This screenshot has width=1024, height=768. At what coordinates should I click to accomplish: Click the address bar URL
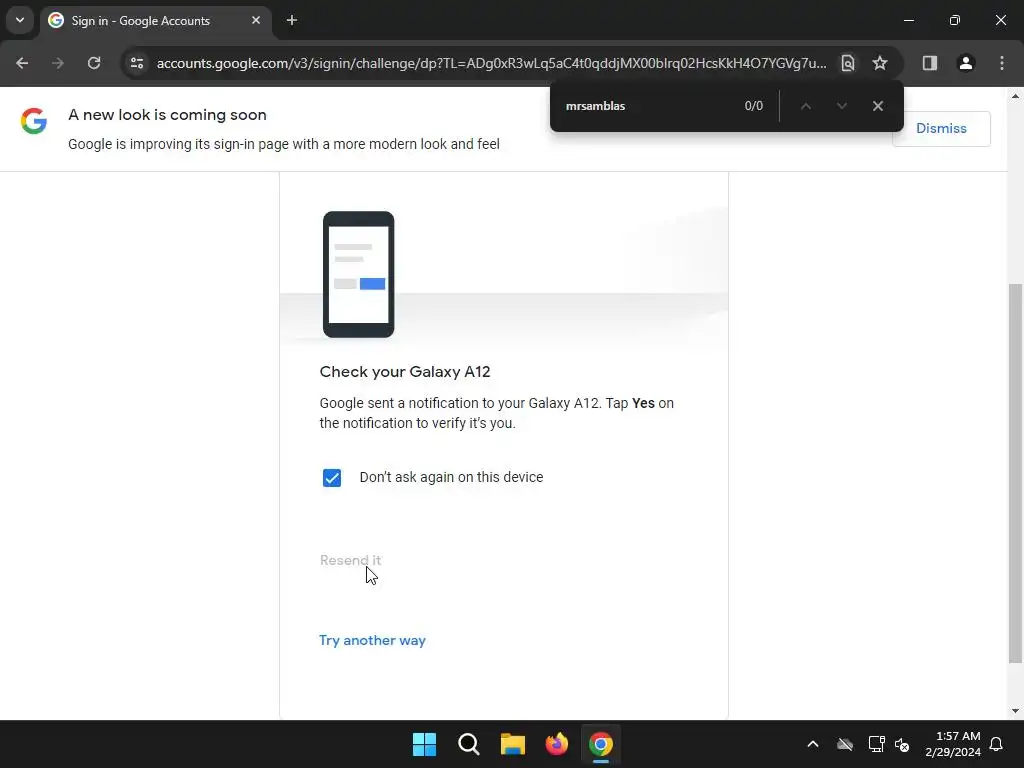pyautogui.click(x=491, y=63)
